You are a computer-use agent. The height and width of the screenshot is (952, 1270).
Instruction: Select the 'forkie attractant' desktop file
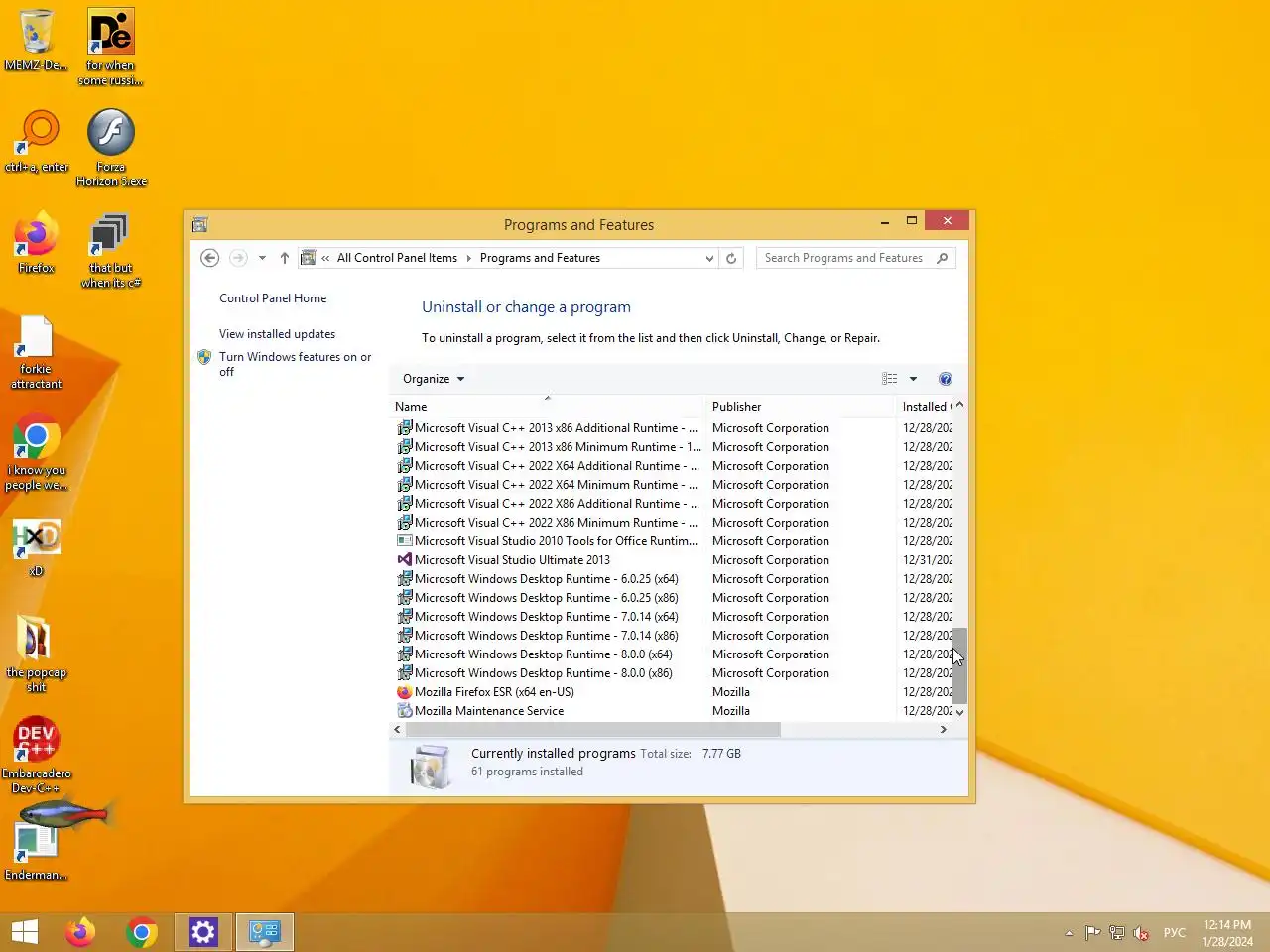click(x=36, y=351)
